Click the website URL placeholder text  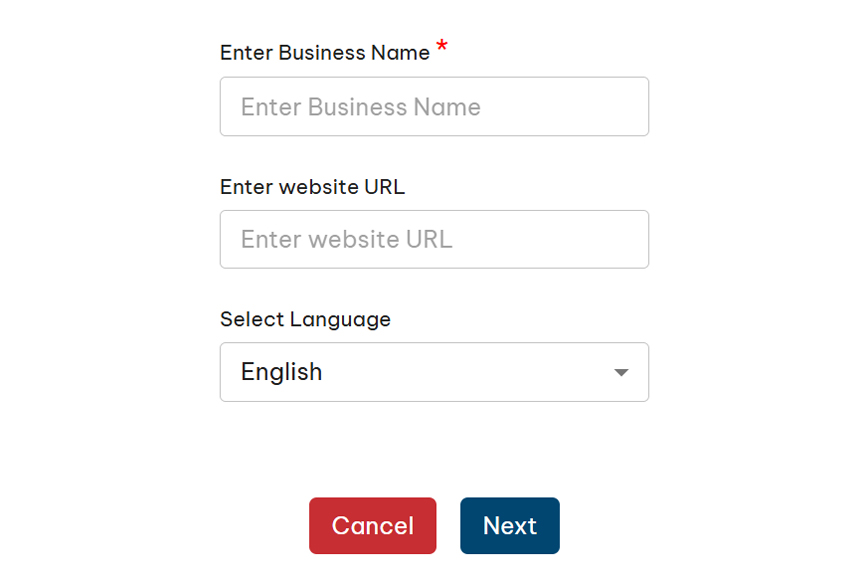346,239
